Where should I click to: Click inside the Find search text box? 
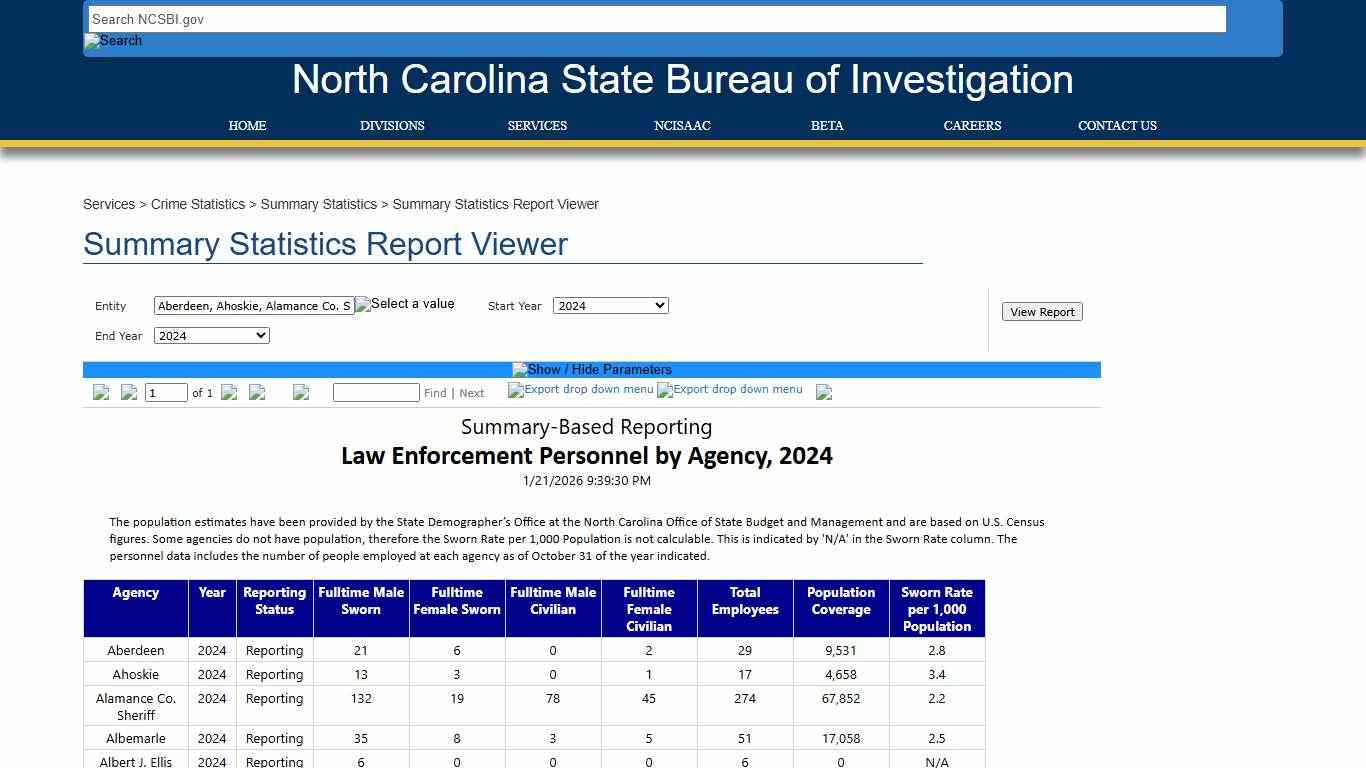376,392
